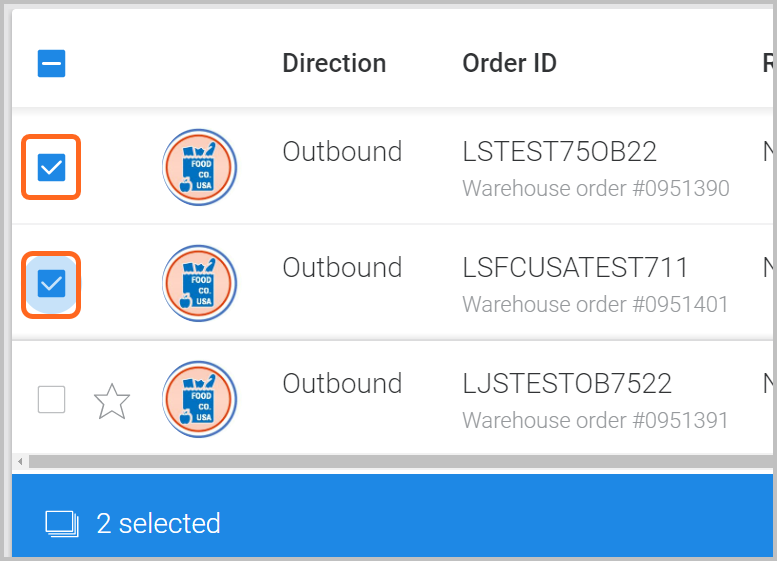The image size is (777, 561).
Task: Click Warehouse order #0951401 text
Action: (x=595, y=304)
